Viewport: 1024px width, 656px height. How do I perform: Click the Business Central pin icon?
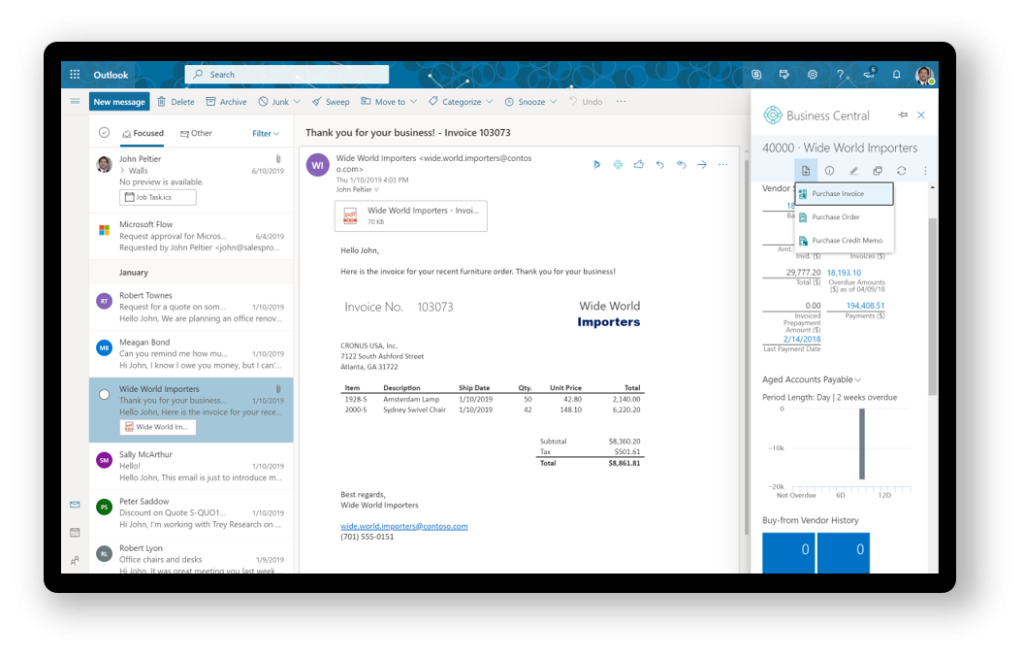point(903,115)
